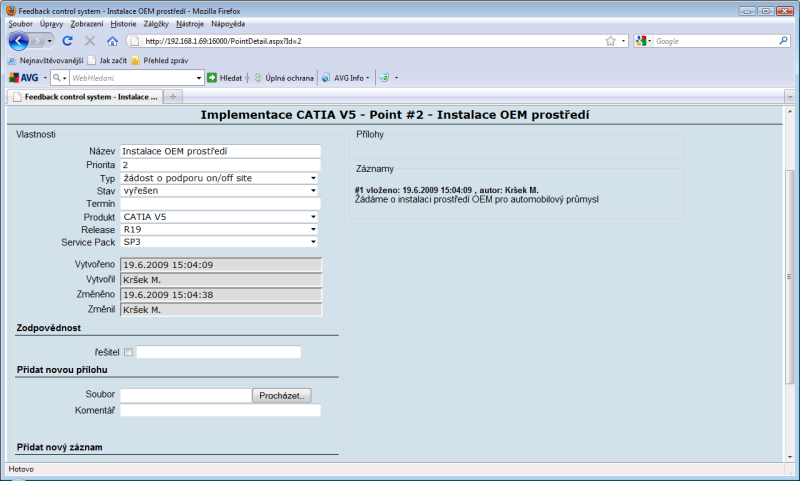Click the AVG toolbar logo

pos(24,78)
